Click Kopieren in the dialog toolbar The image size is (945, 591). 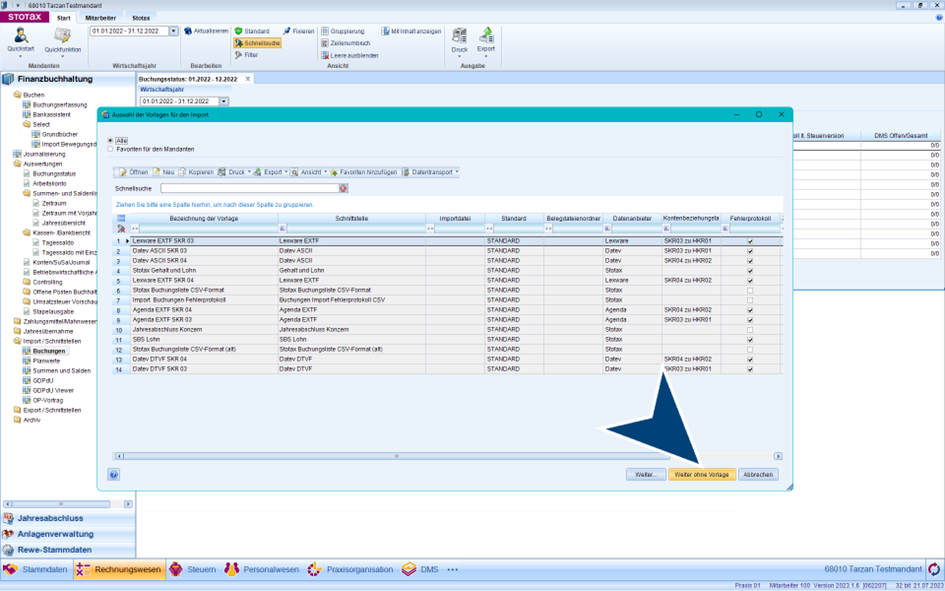[x=196, y=172]
